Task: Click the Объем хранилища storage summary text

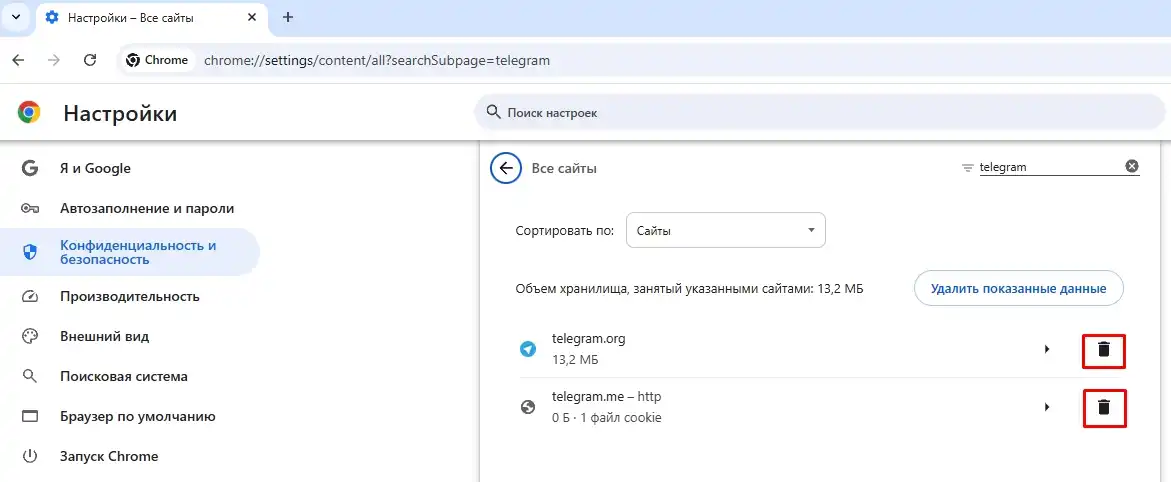Action: pos(689,289)
